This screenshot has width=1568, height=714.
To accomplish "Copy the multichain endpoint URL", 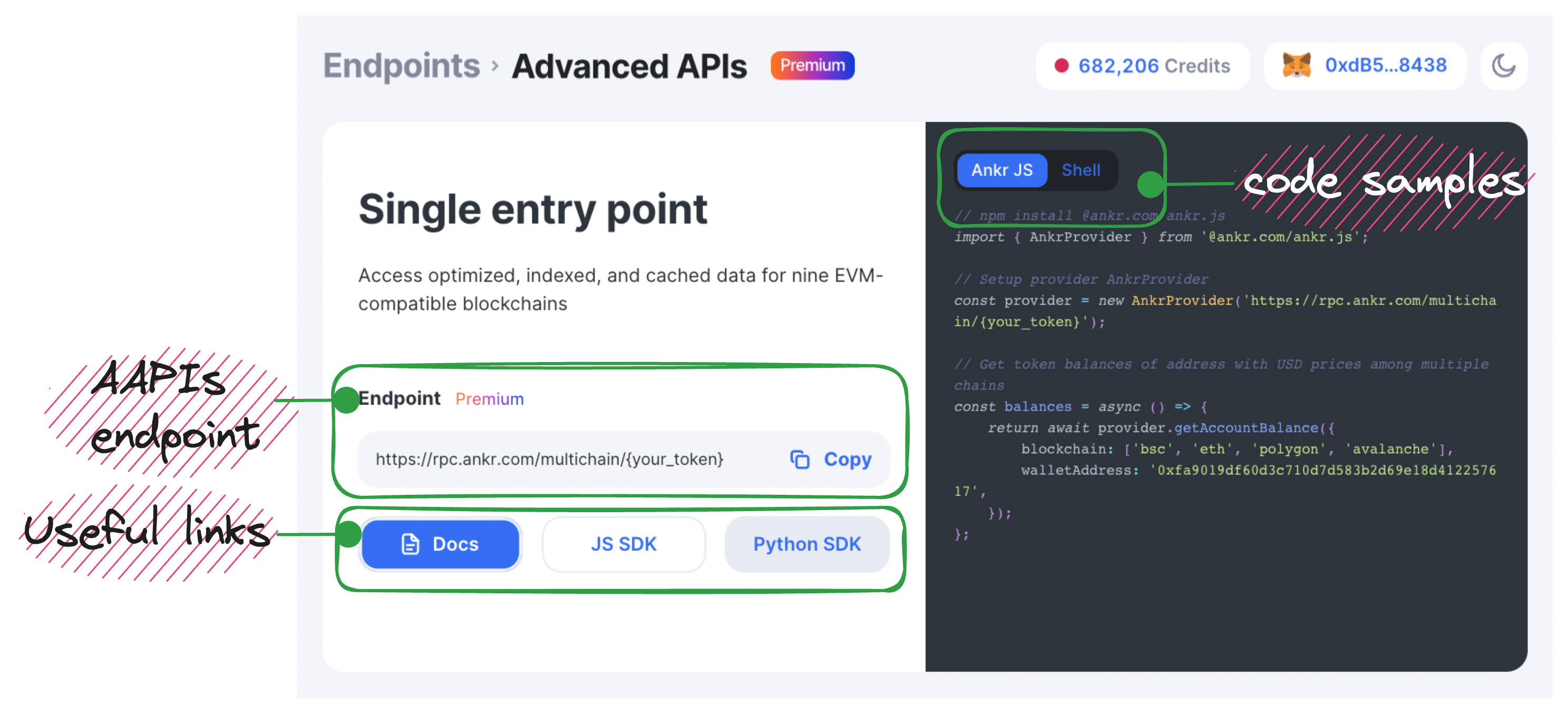I will coord(831,459).
